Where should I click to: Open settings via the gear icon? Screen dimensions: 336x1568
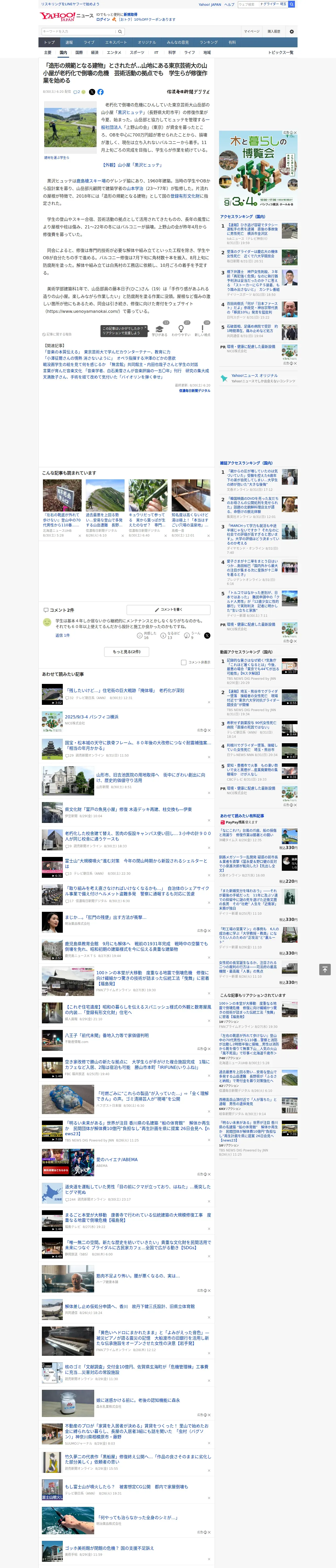pos(292,32)
